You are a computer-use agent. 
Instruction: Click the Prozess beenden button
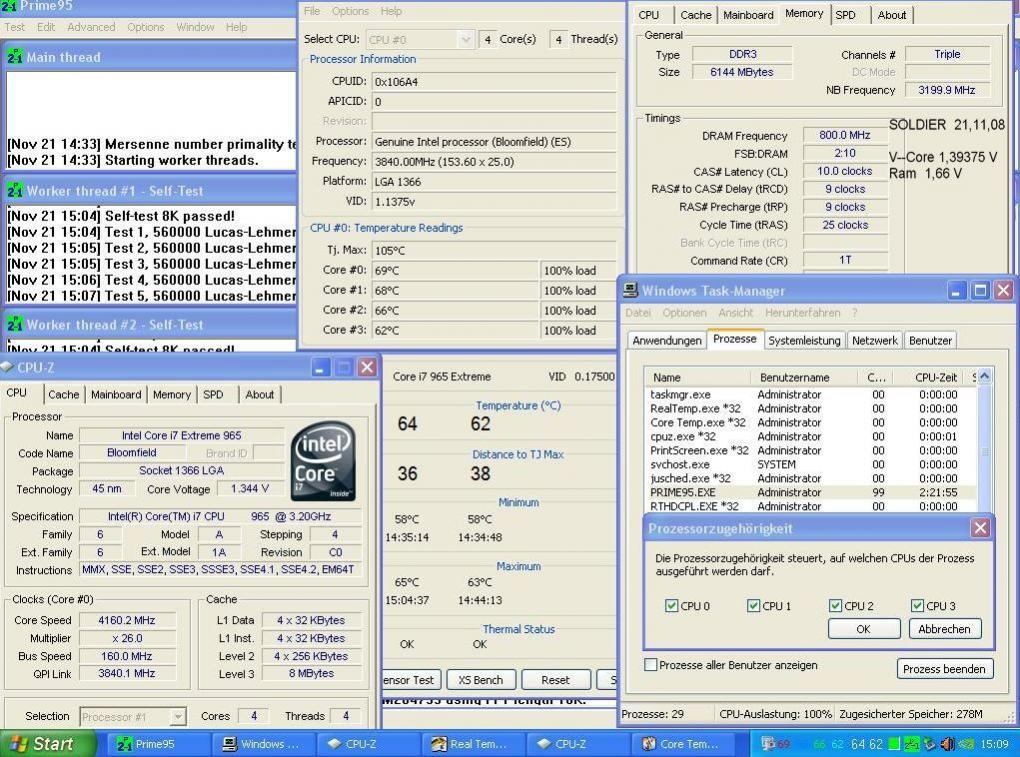945,669
